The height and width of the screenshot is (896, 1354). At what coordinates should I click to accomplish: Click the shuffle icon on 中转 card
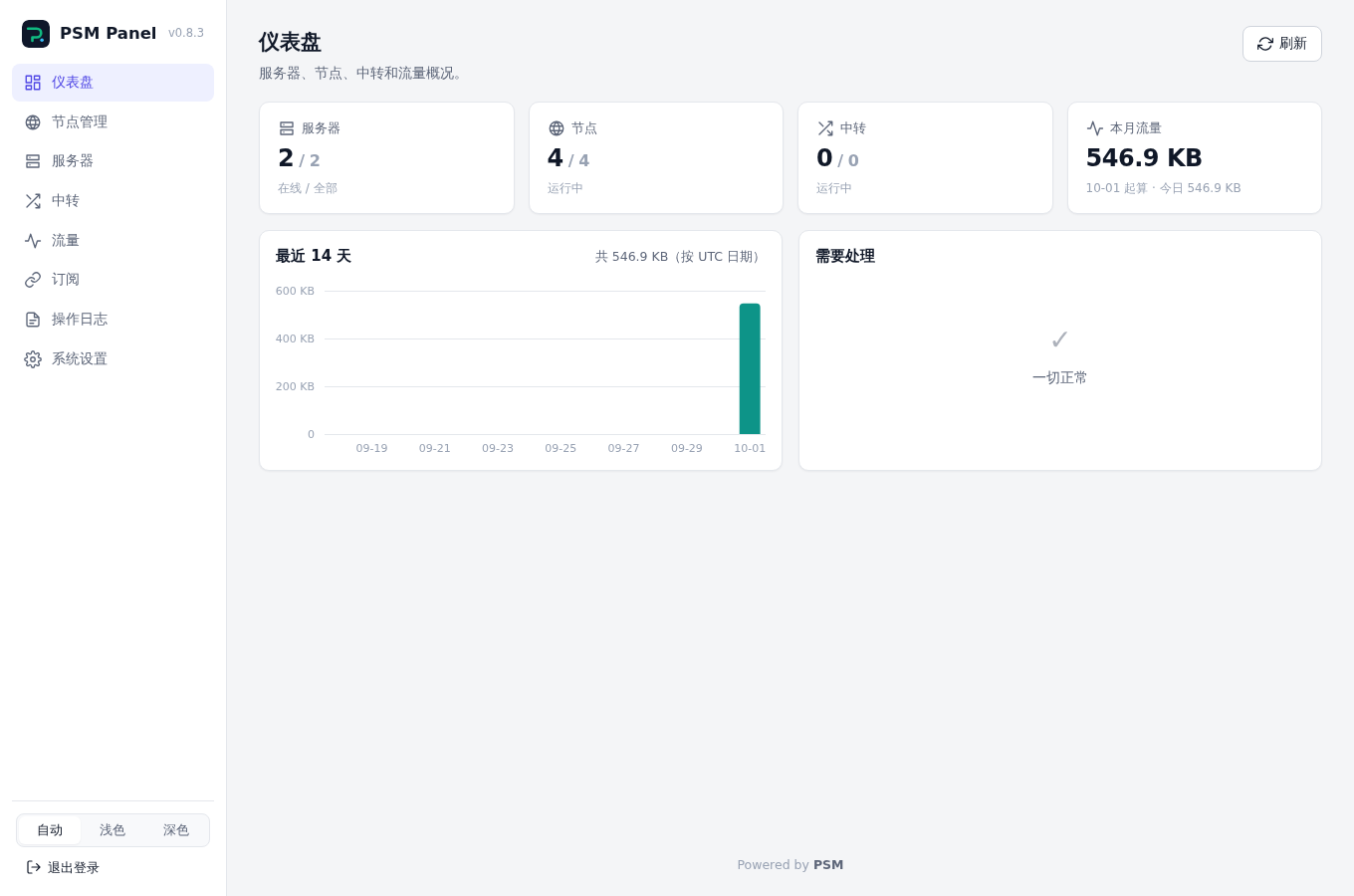(x=825, y=128)
